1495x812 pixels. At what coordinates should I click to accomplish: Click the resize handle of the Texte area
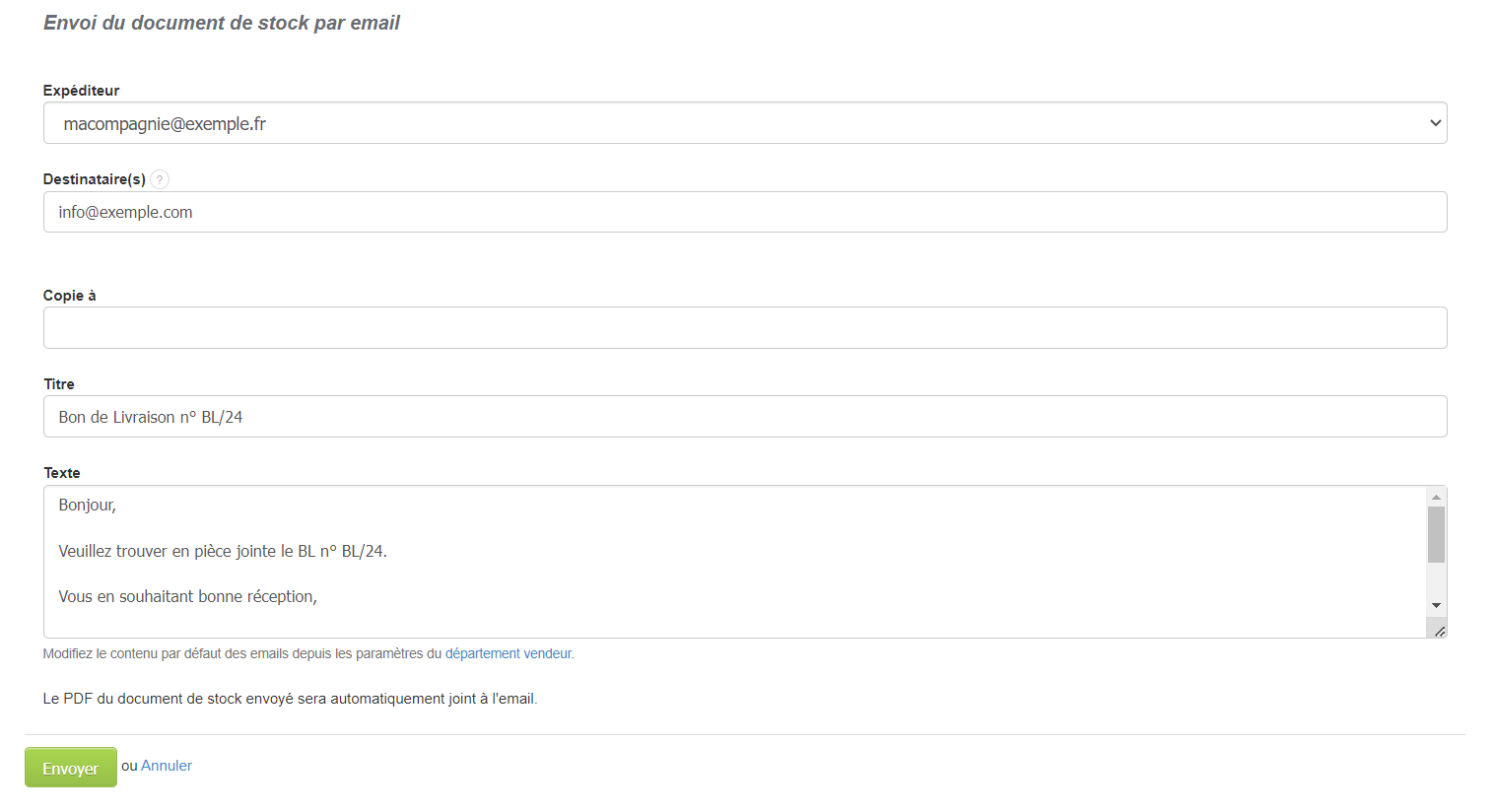(x=1439, y=631)
